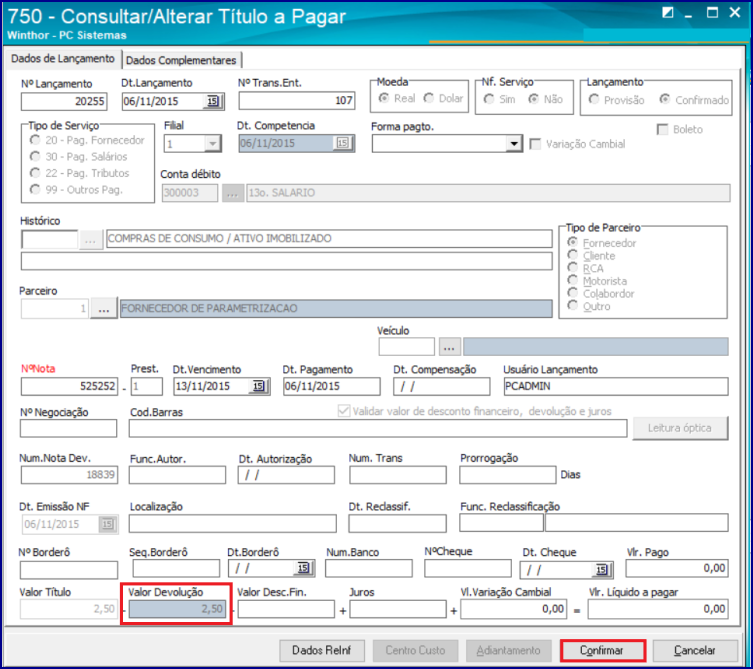Screen dimensions: 753x669
Task: Open Dados Reinf button
Action: point(322,650)
